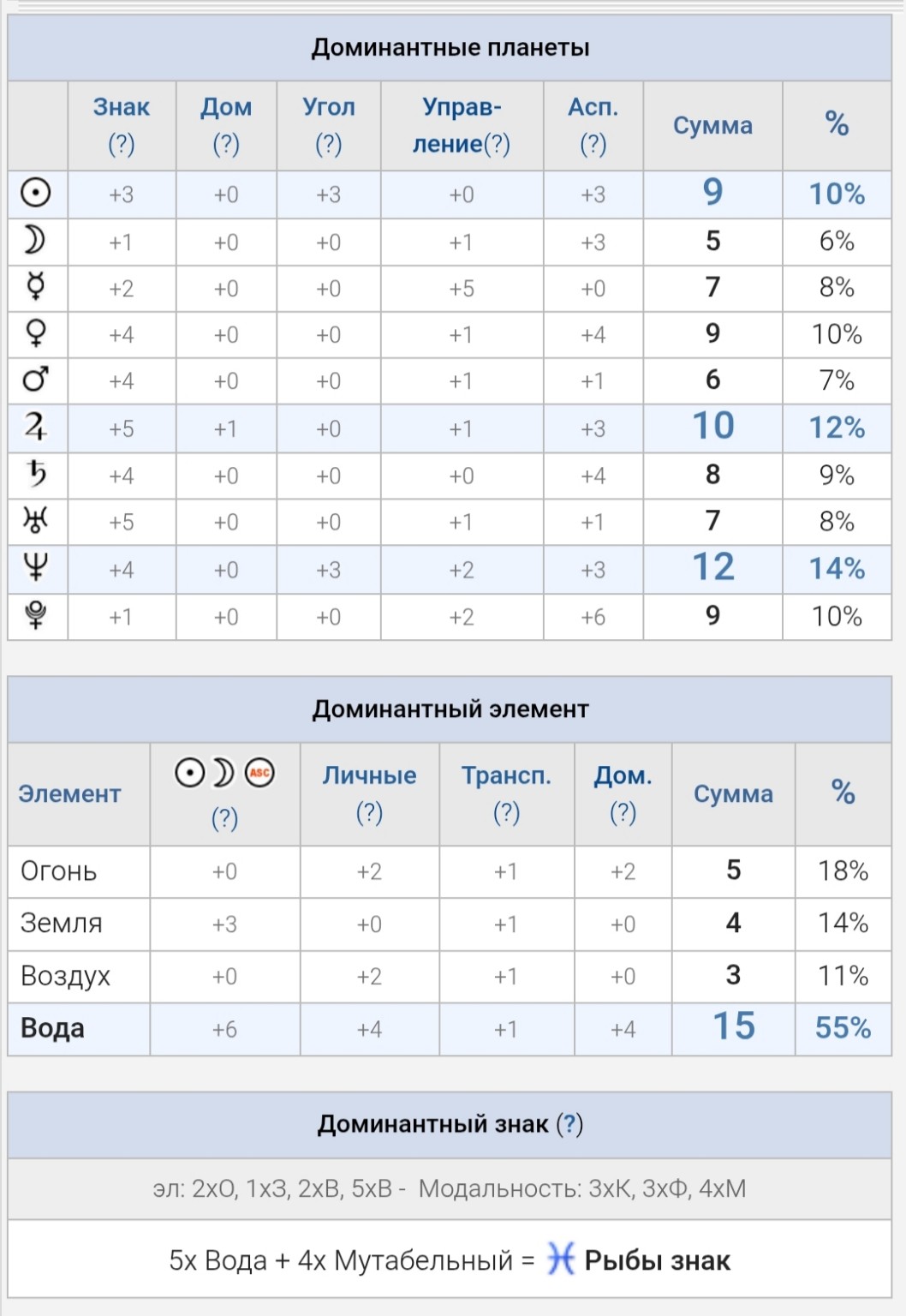Viewport: 906px width, 1316px height.
Task: Click the Трансп. column header help
Action: coord(506,812)
